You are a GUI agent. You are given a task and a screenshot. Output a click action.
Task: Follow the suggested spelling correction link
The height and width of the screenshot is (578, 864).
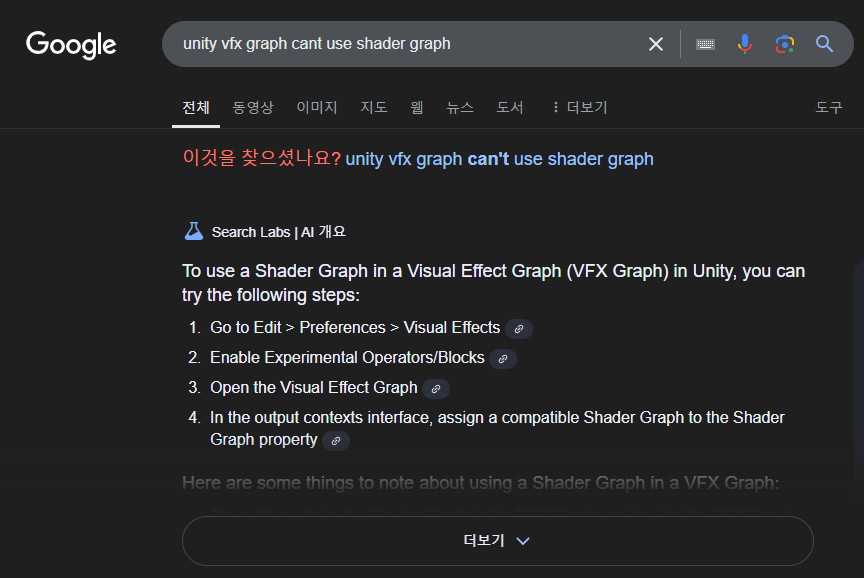point(499,159)
